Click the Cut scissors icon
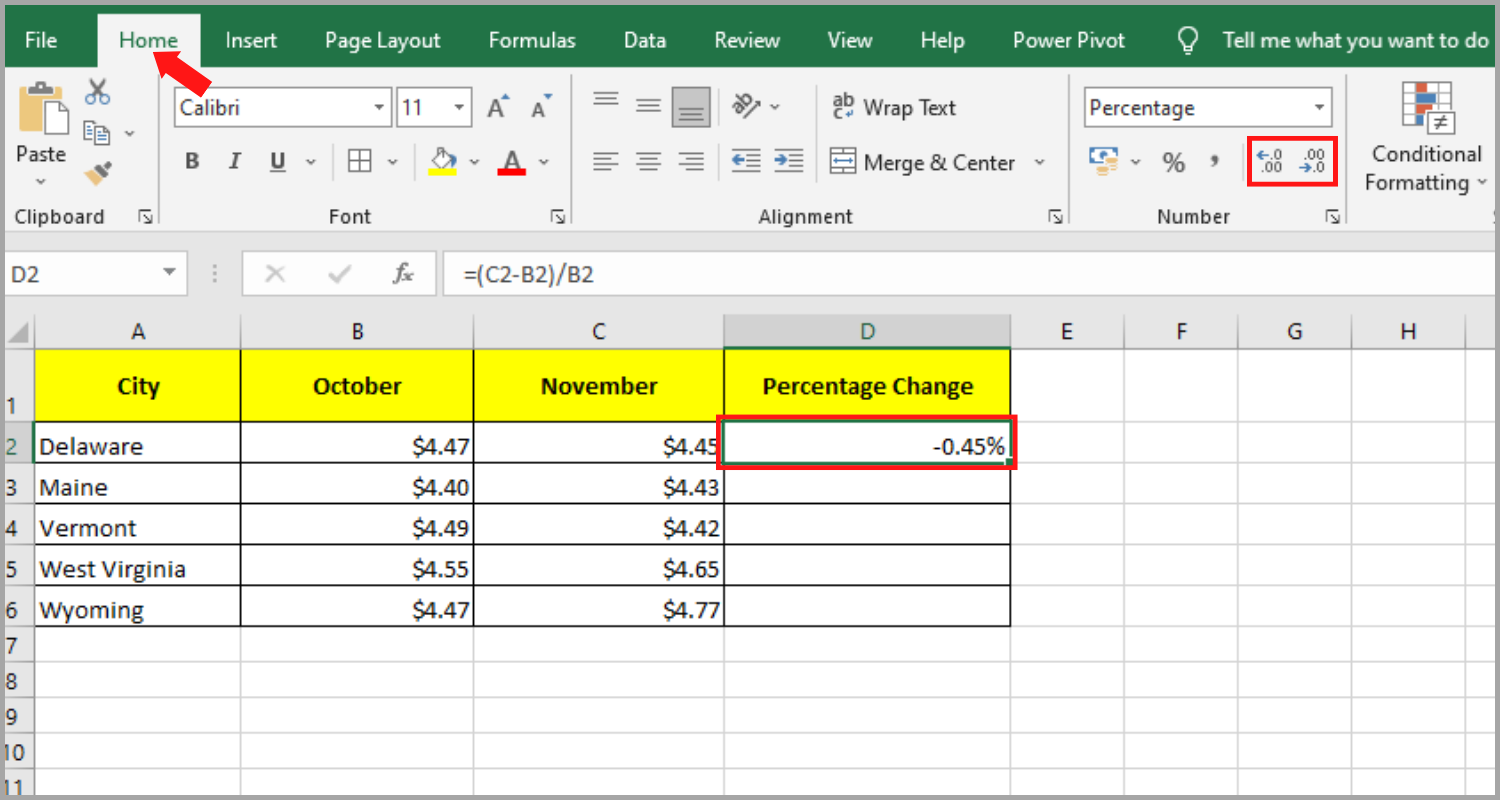1500x800 pixels. (x=97, y=90)
